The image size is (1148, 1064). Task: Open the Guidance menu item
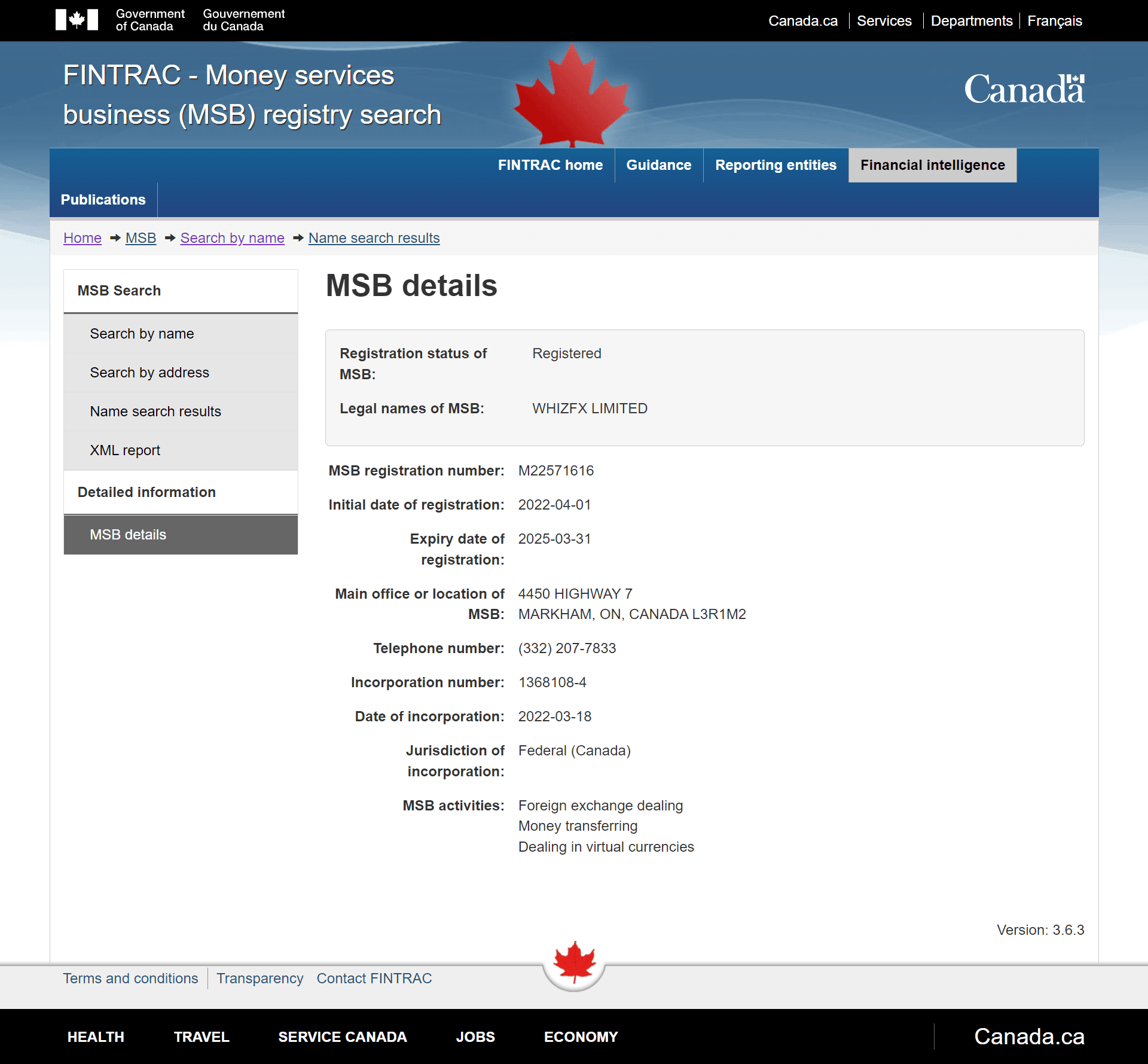[658, 165]
